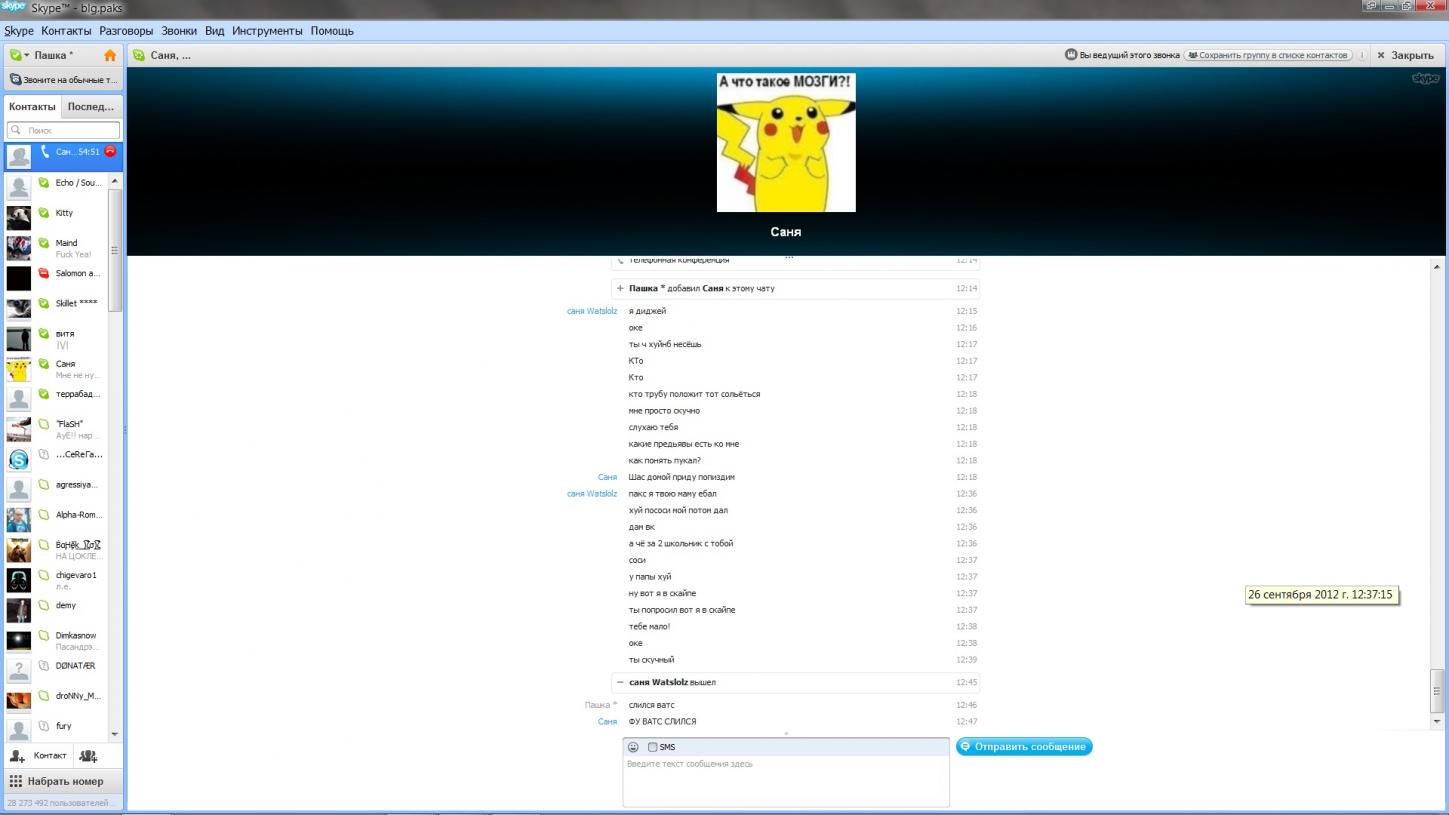Viewport: 1449px width, 815px height.
Task: Expand the Пашка добавил Саня plus entry
Action: coord(620,288)
